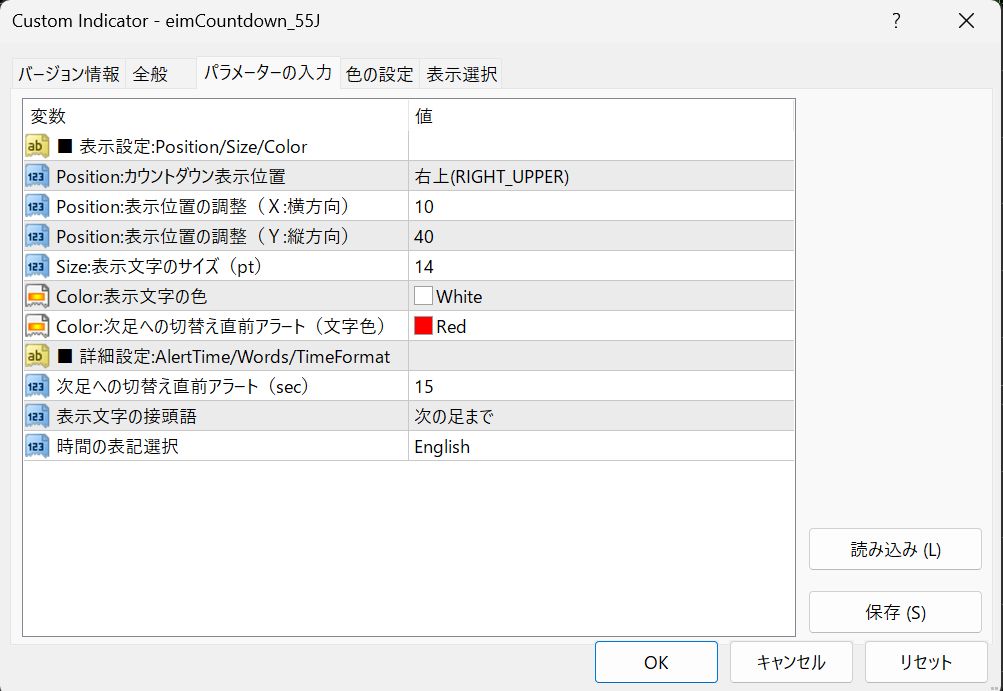Click the icon beside 時間の表記選択

[37, 446]
